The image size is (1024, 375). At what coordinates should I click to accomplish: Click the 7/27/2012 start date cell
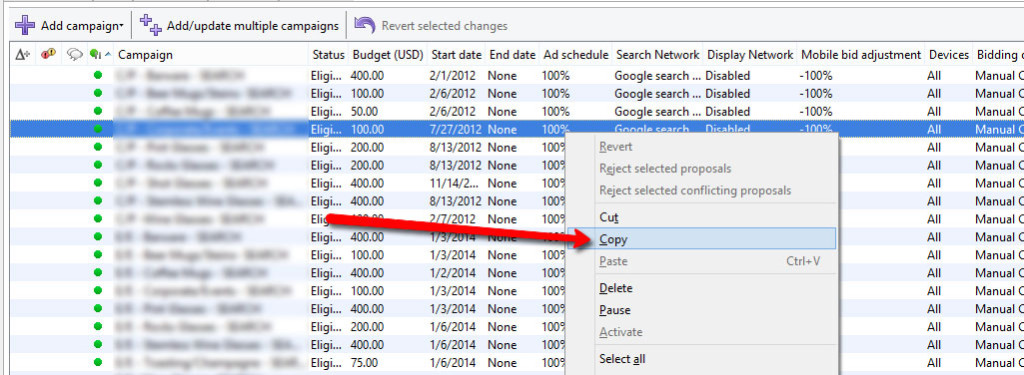pos(456,129)
